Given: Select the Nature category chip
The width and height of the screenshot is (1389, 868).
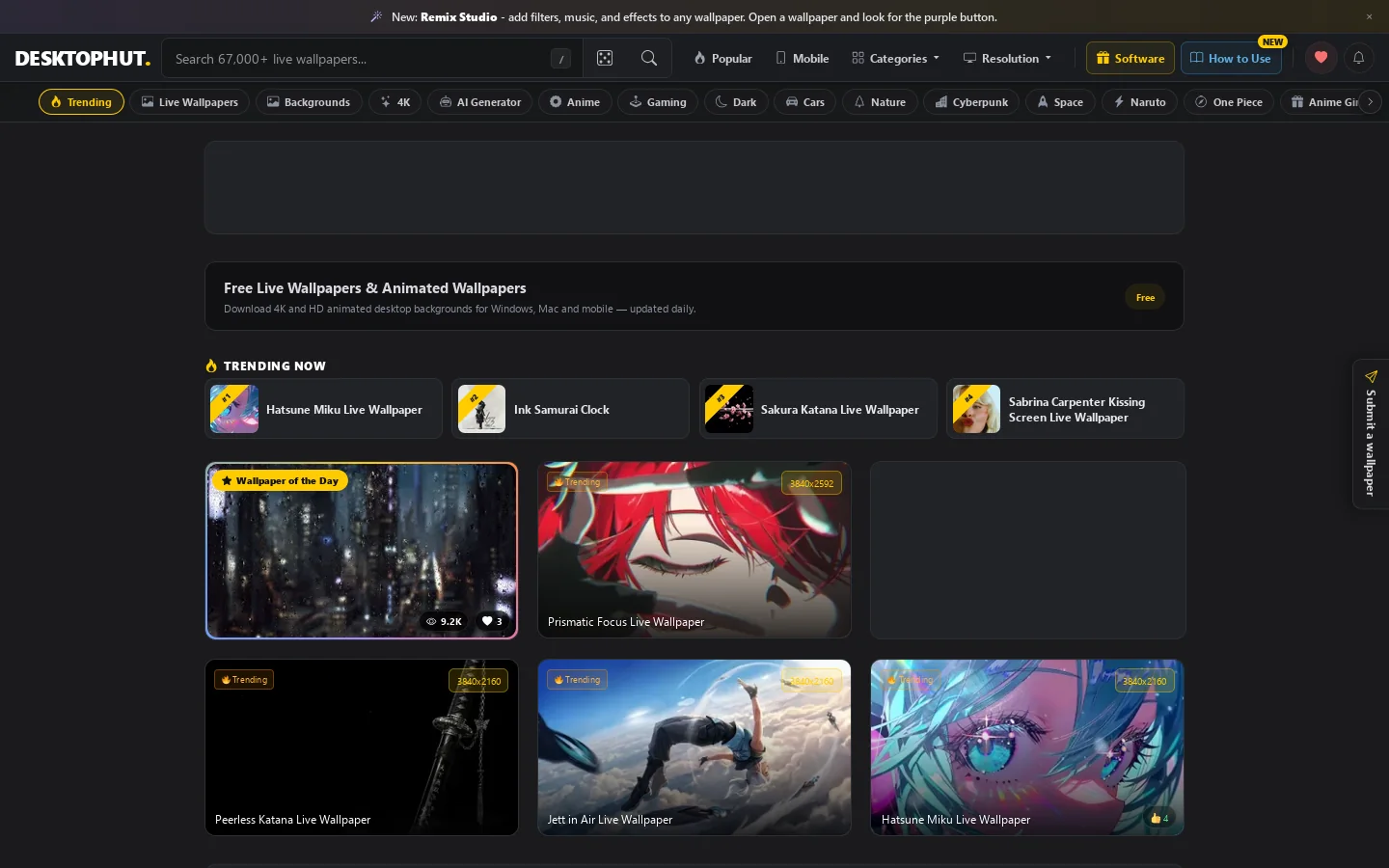Looking at the screenshot, I should [880, 102].
